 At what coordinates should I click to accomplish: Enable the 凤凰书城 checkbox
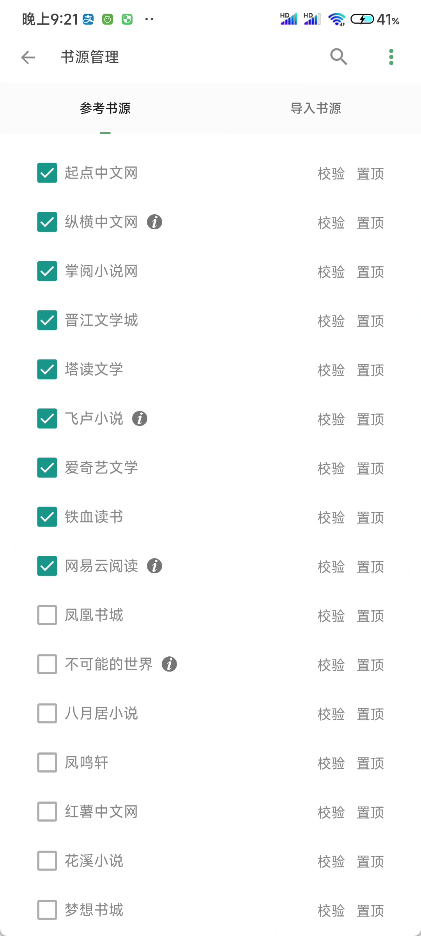pos(47,615)
